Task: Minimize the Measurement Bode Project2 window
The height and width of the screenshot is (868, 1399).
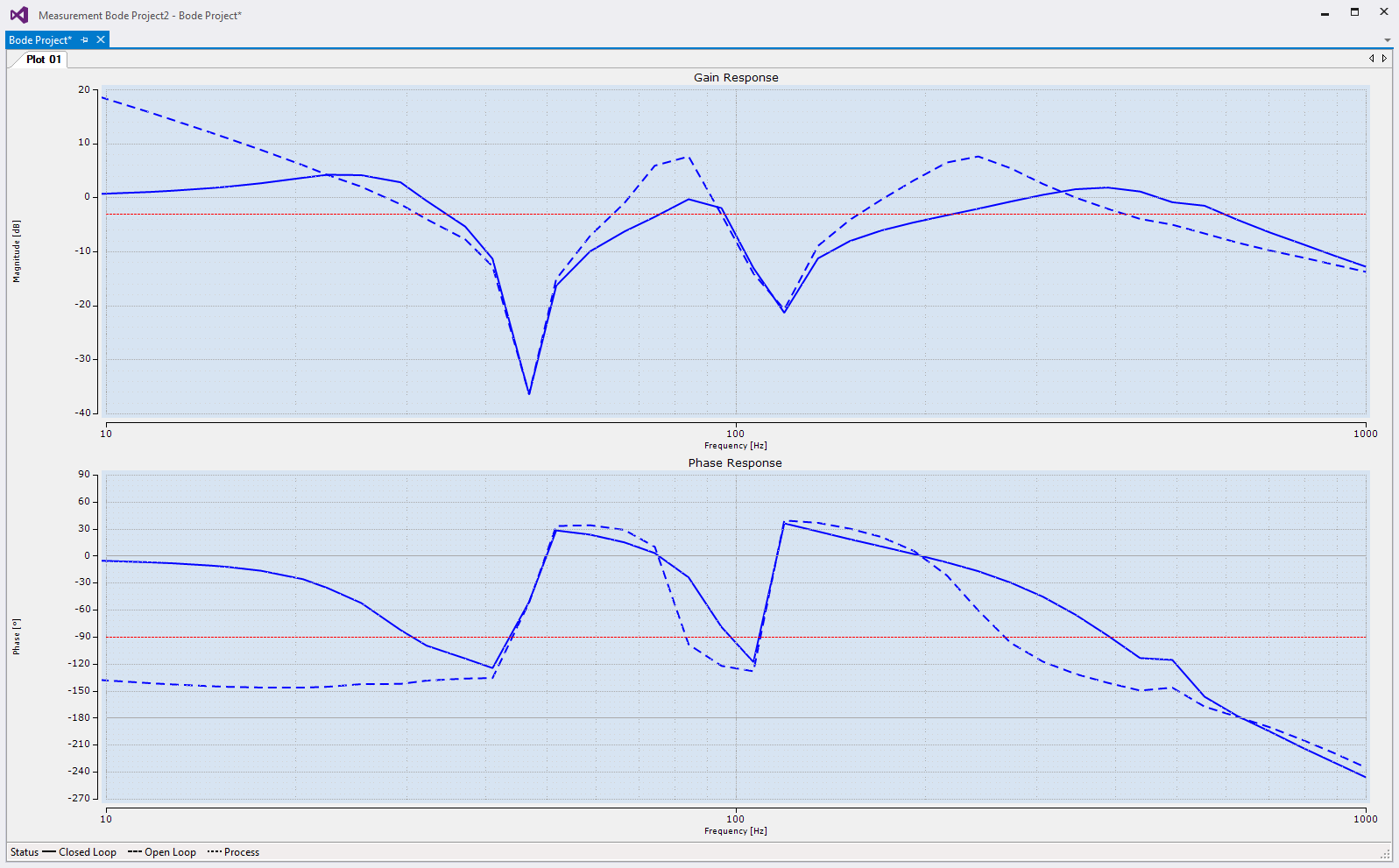Action: (1325, 12)
